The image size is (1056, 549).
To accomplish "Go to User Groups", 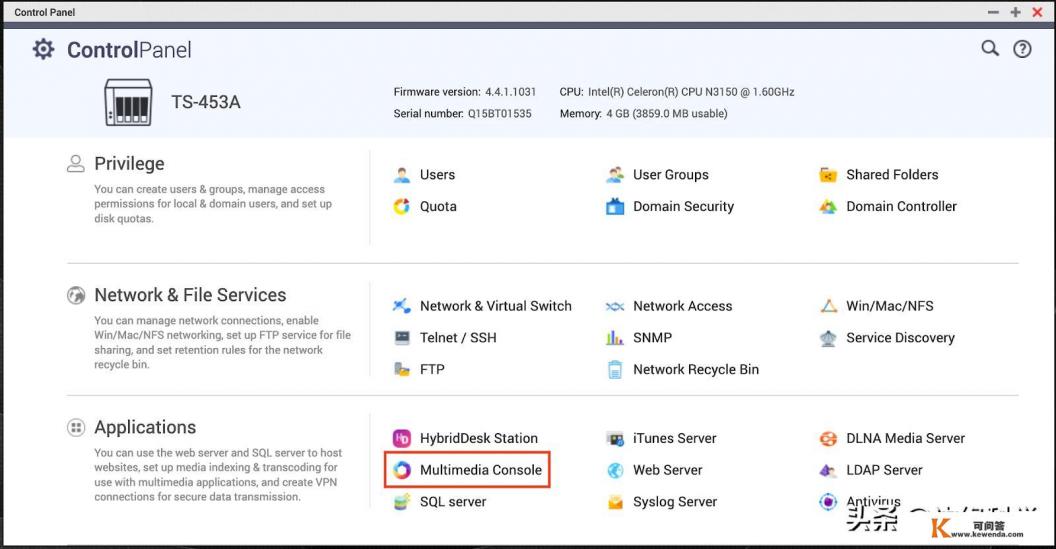I will (x=671, y=174).
